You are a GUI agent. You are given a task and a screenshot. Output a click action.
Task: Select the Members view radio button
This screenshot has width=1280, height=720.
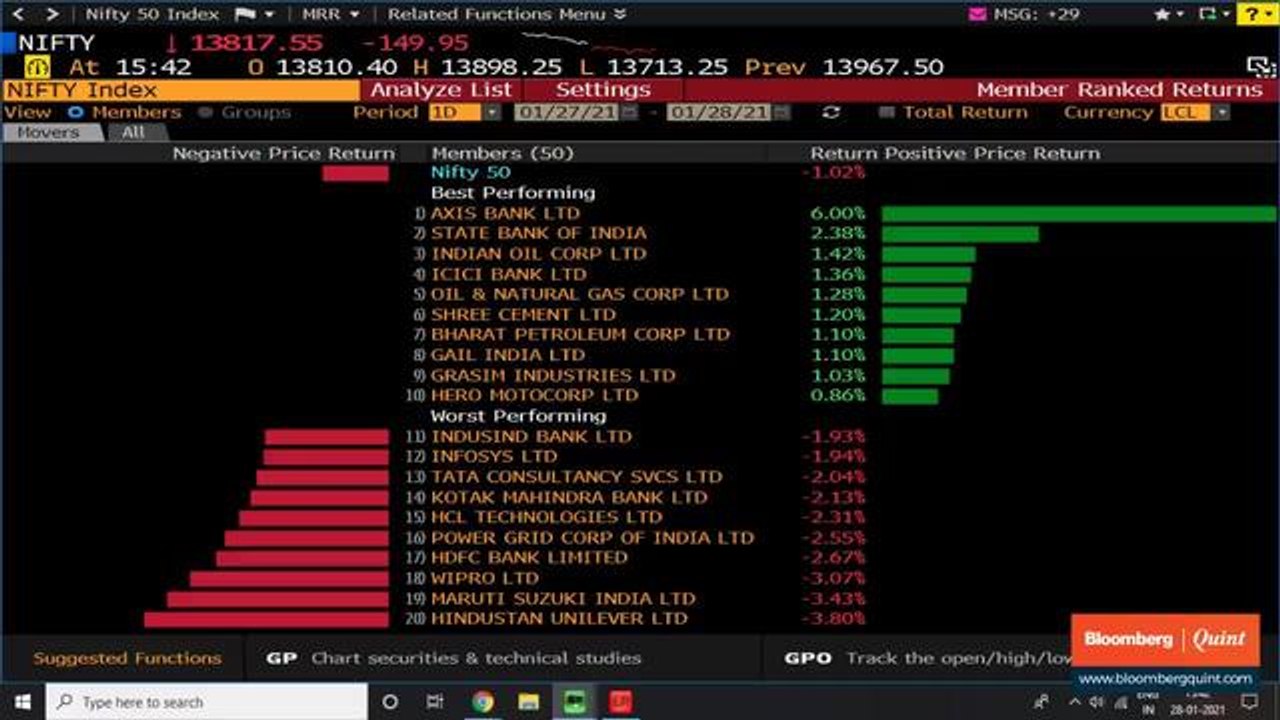click(75, 112)
